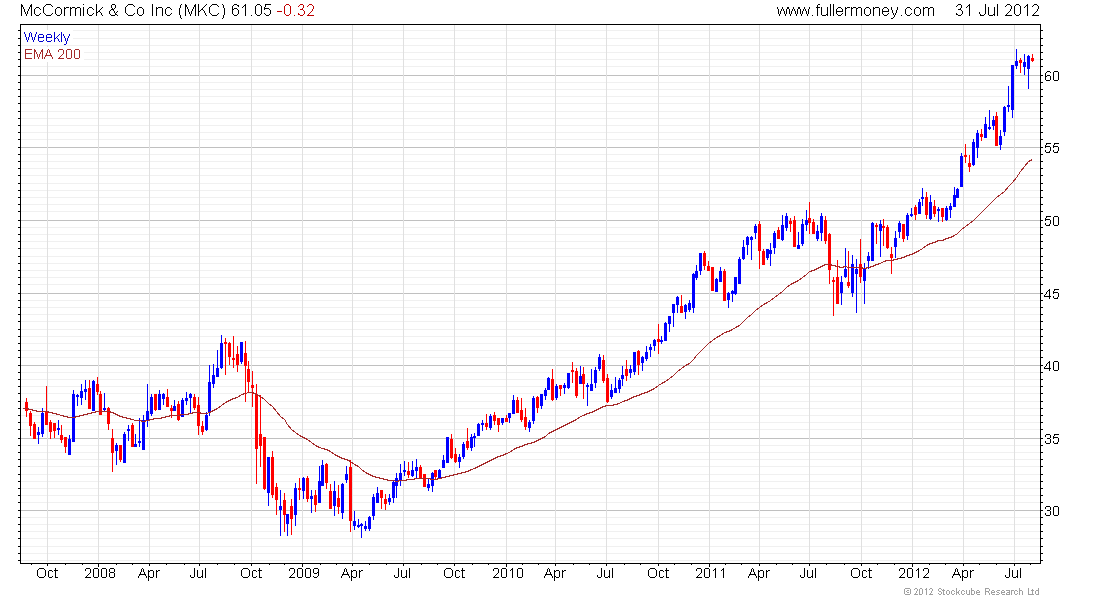This screenshot has width=1100, height=600.
Task: Click the 2010 year label on the time axis
Action: click(x=507, y=573)
